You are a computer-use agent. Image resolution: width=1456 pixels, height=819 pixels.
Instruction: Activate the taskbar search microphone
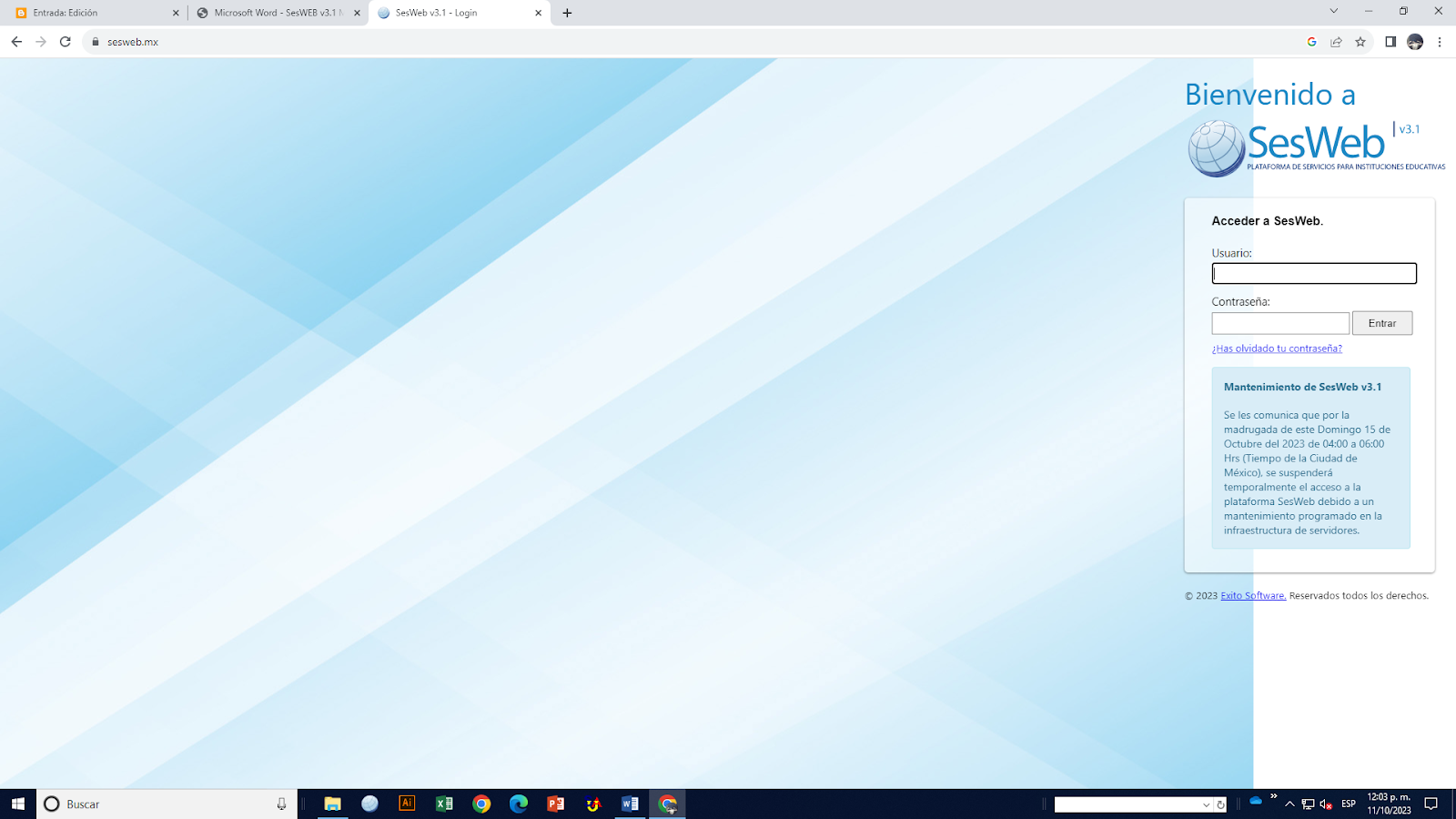coord(281,804)
